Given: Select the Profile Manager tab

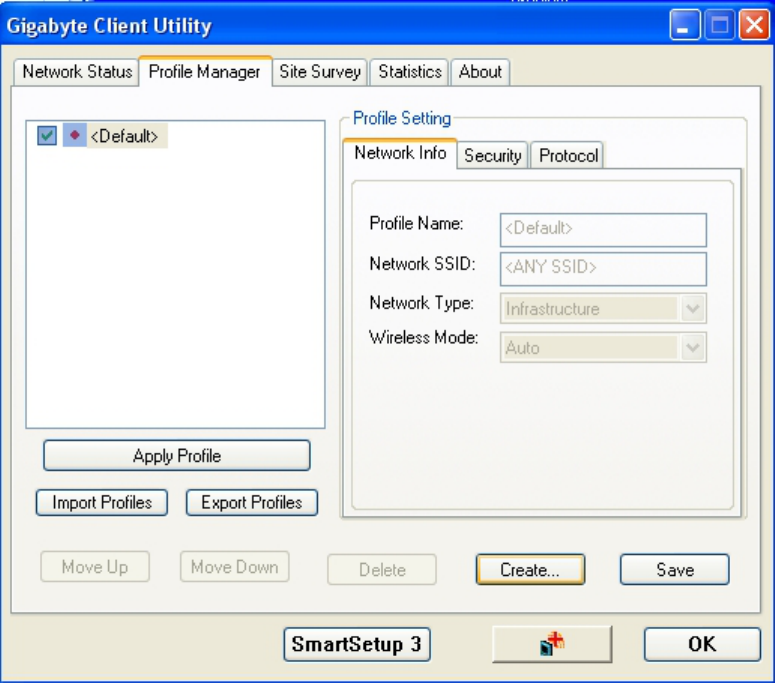Looking at the screenshot, I should [205, 72].
